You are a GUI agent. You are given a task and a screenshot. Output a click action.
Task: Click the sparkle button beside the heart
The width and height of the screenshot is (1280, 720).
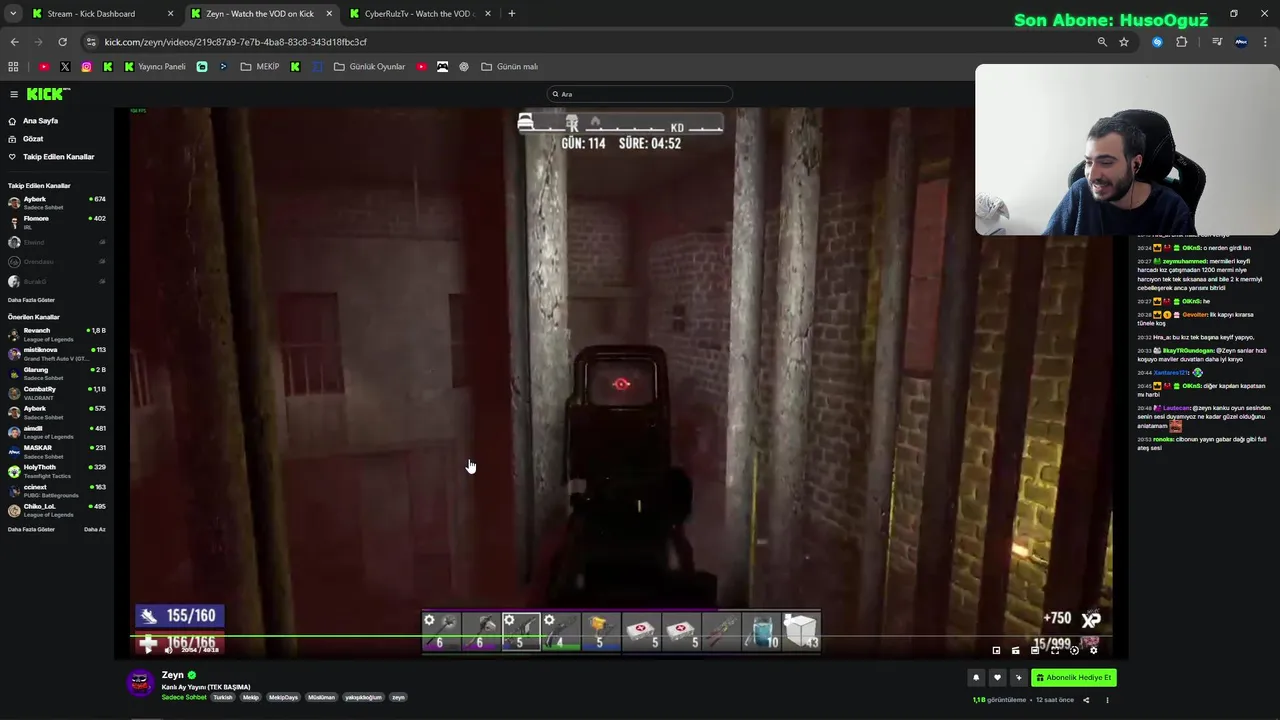1018,678
